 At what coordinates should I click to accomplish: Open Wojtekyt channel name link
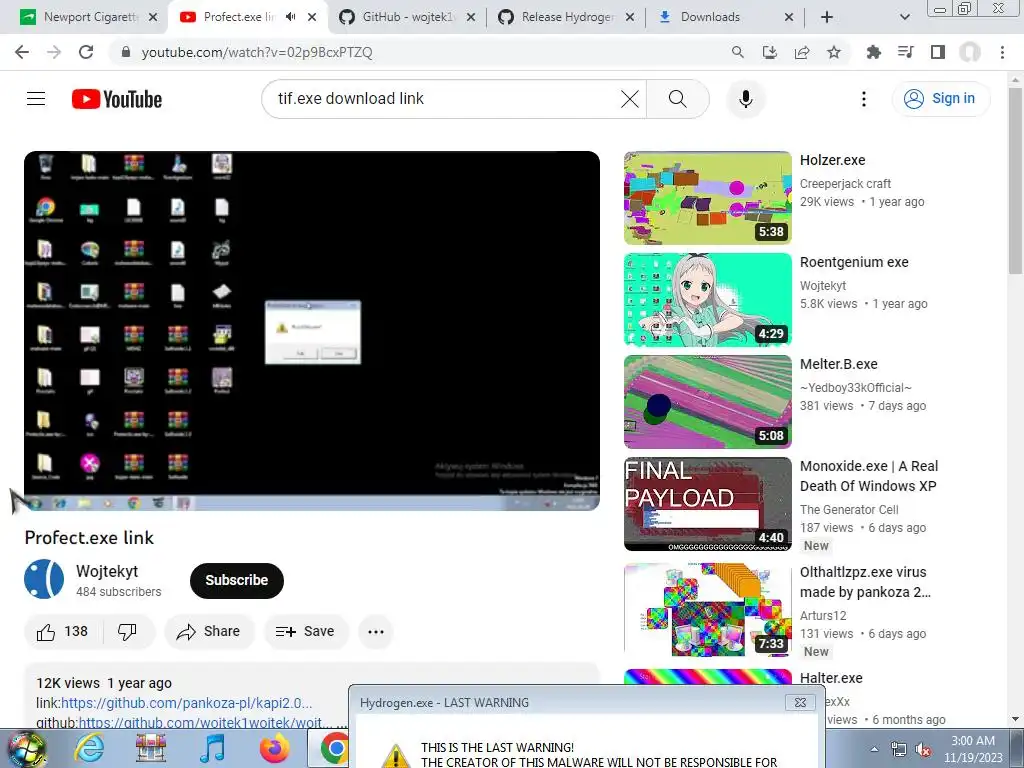pyautogui.click(x=107, y=571)
